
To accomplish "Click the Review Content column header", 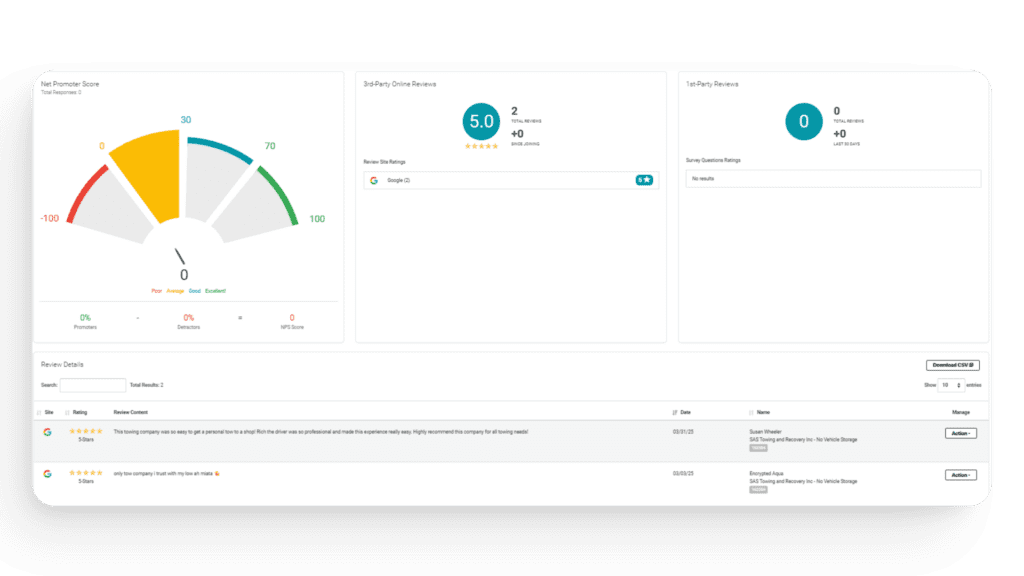I will pyautogui.click(x=130, y=411).
